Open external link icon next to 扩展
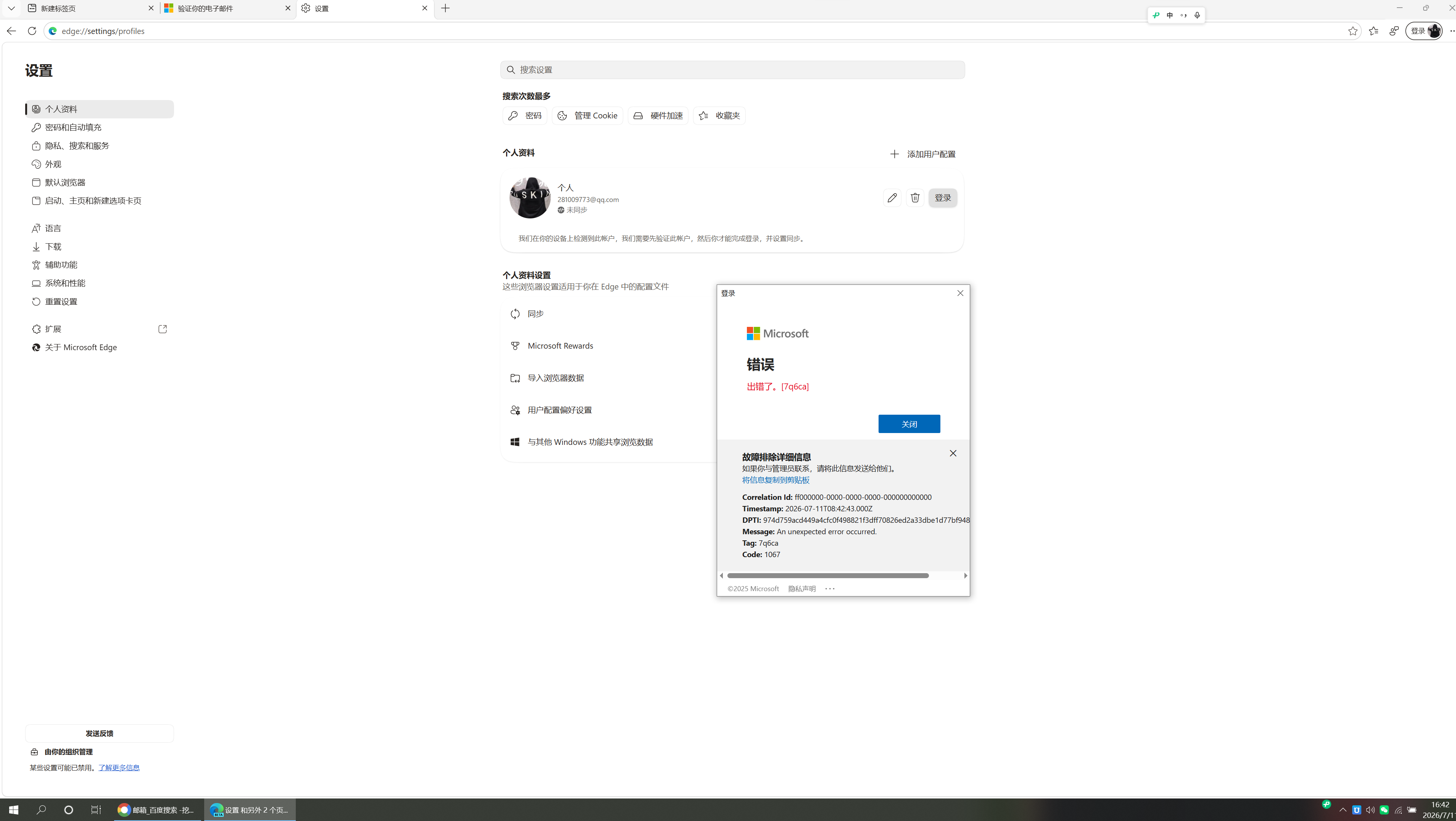The height and width of the screenshot is (821, 1456). coord(163,329)
